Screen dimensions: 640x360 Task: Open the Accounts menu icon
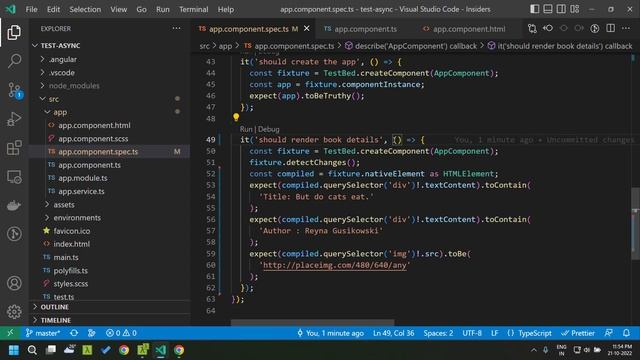click(x=14, y=283)
